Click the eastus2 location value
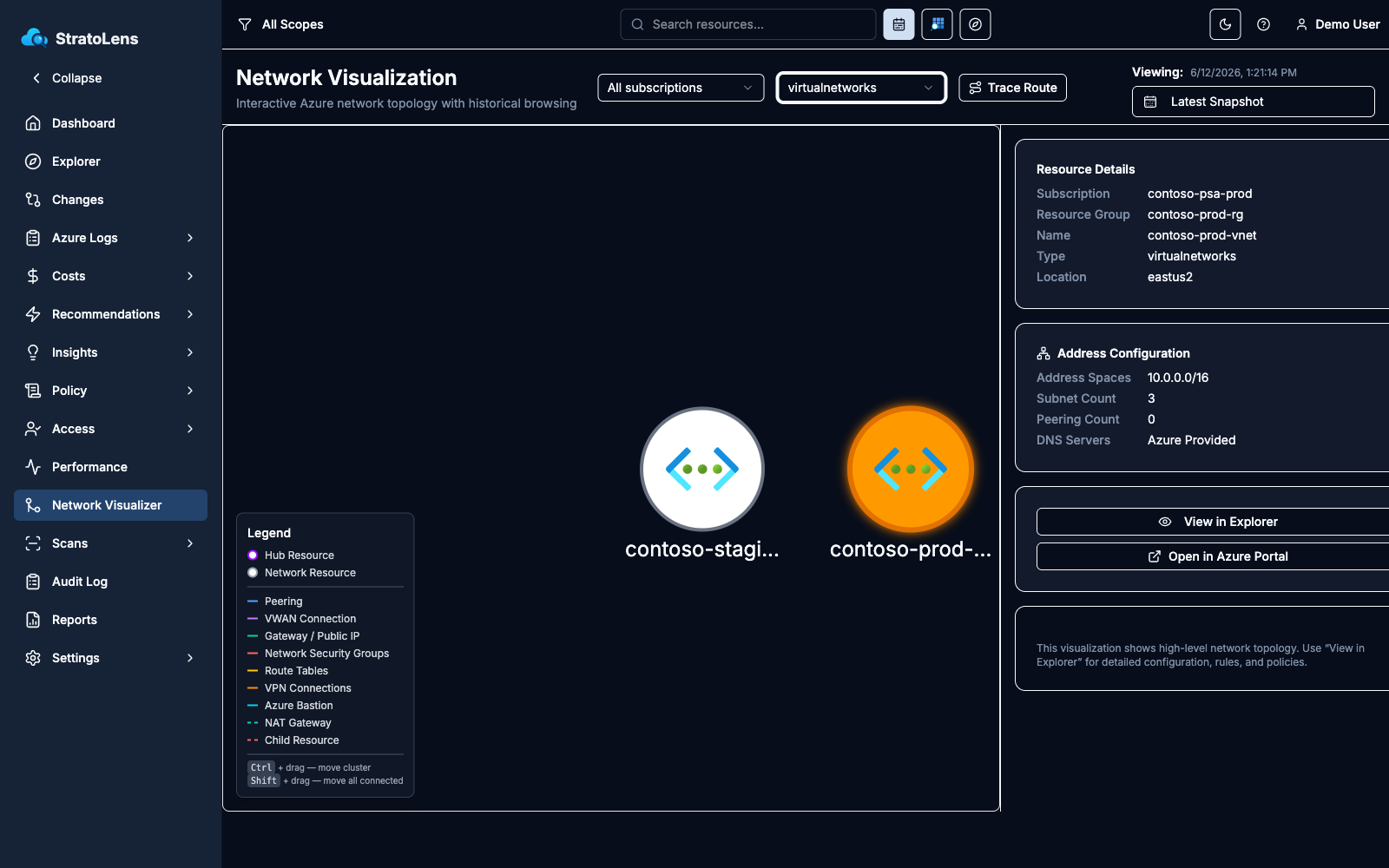The height and width of the screenshot is (868, 1389). (1170, 277)
